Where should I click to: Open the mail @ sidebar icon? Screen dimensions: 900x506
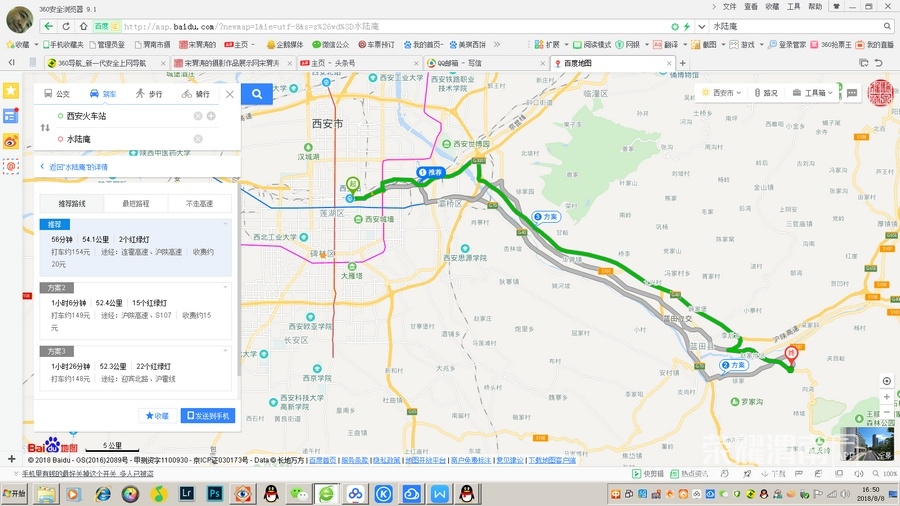pos(11,166)
